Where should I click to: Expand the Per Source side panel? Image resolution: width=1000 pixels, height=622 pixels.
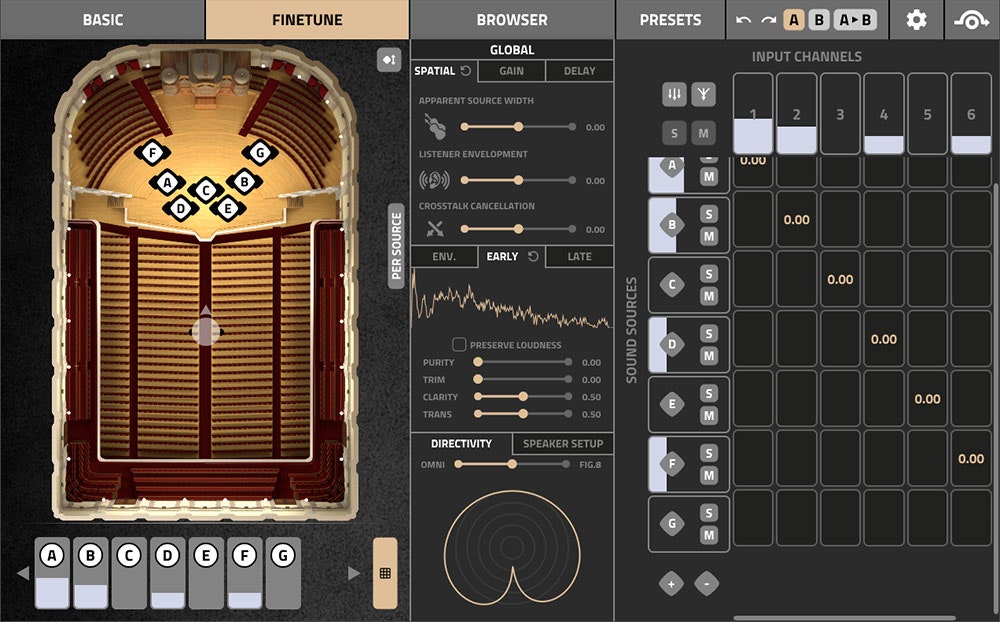[396, 246]
